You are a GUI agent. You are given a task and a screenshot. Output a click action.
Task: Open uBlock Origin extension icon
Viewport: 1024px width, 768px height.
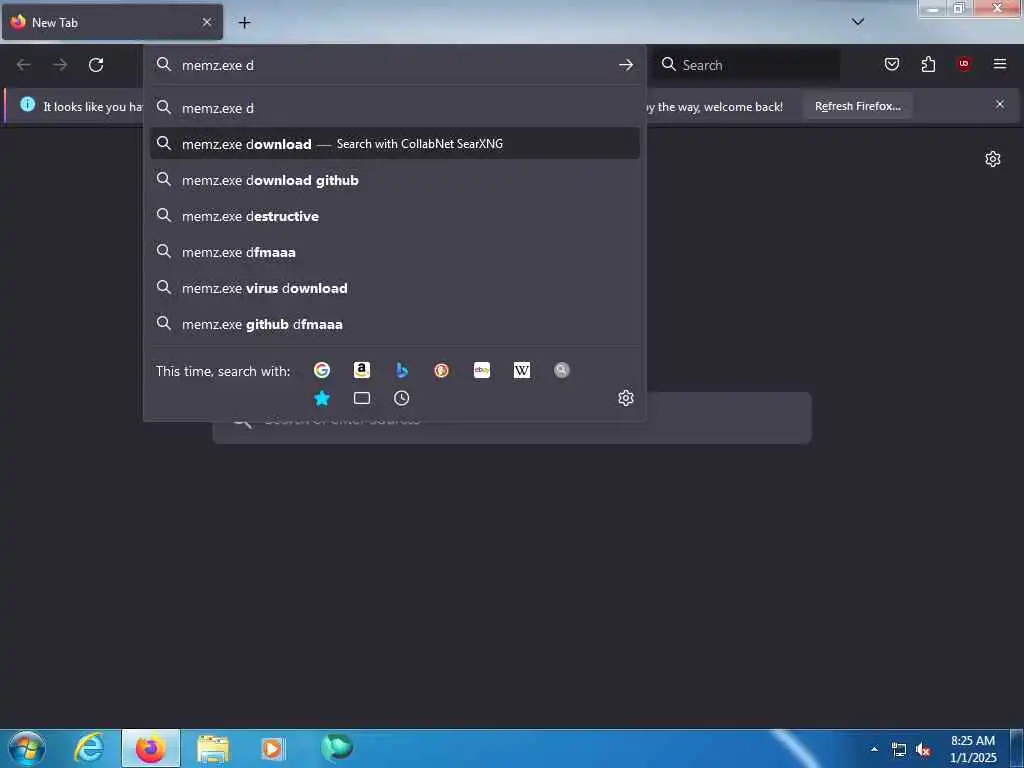964,64
